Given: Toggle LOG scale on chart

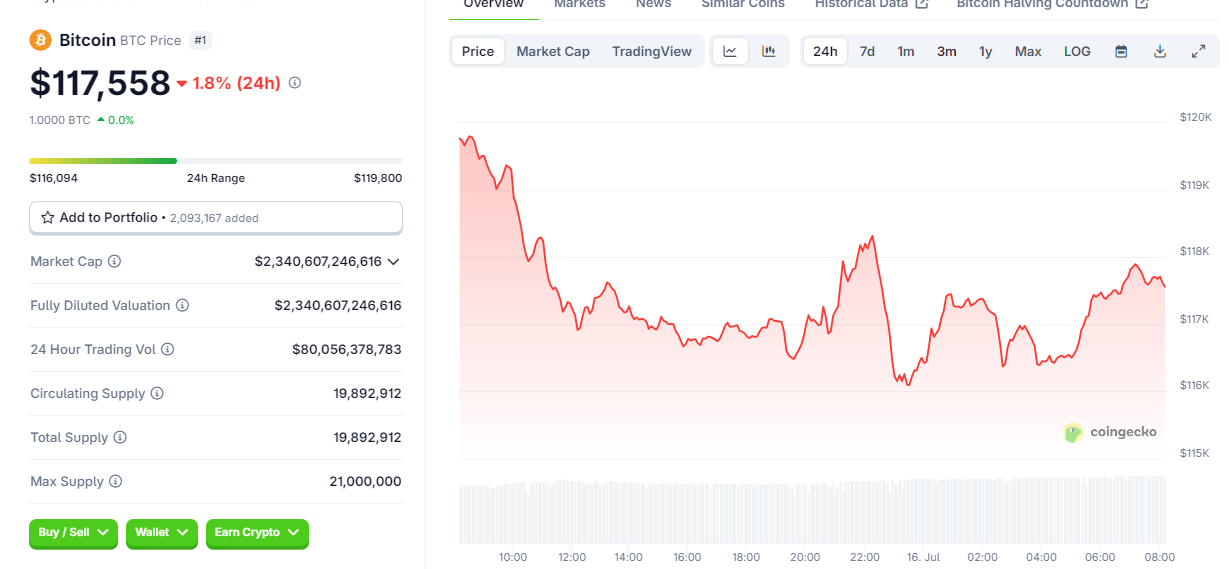Looking at the screenshot, I should coord(1077,51).
